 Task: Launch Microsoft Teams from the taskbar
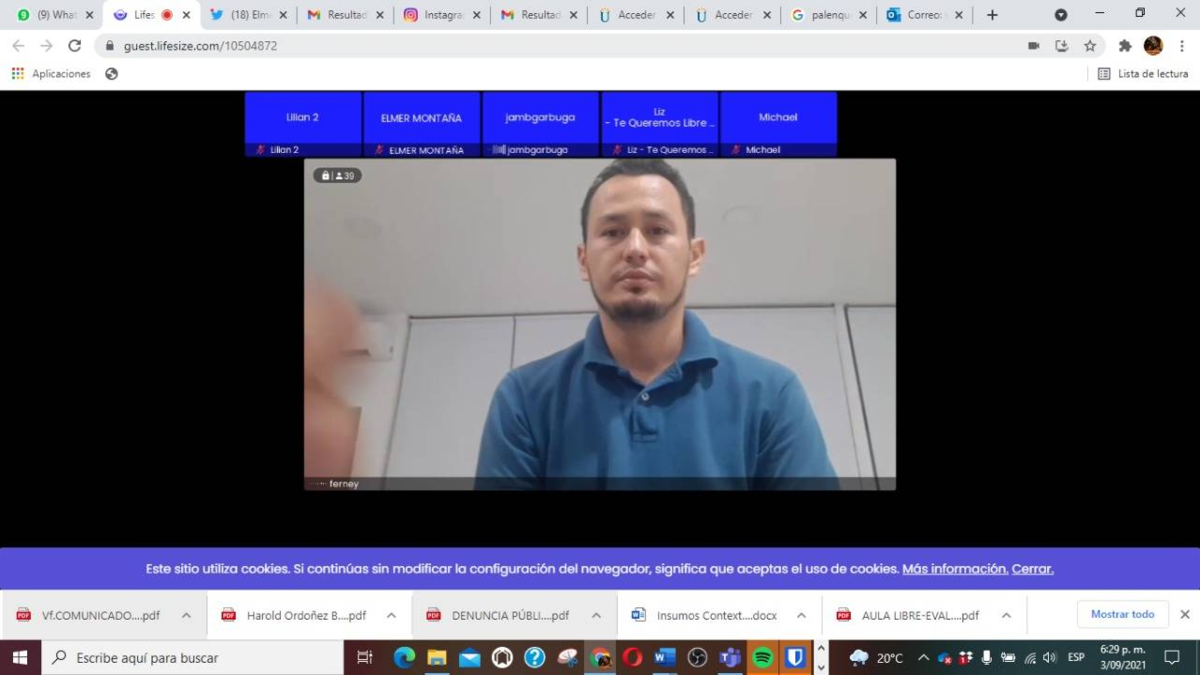pyautogui.click(x=730, y=657)
